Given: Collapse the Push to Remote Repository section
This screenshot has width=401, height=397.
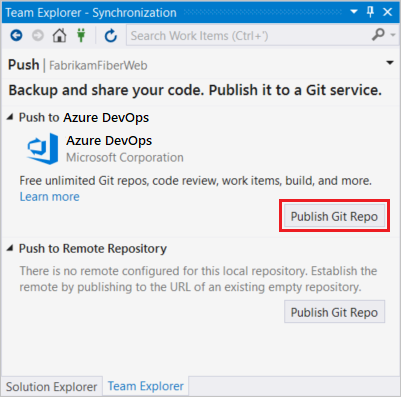Looking at the screenshot, I should coord(10,248).
